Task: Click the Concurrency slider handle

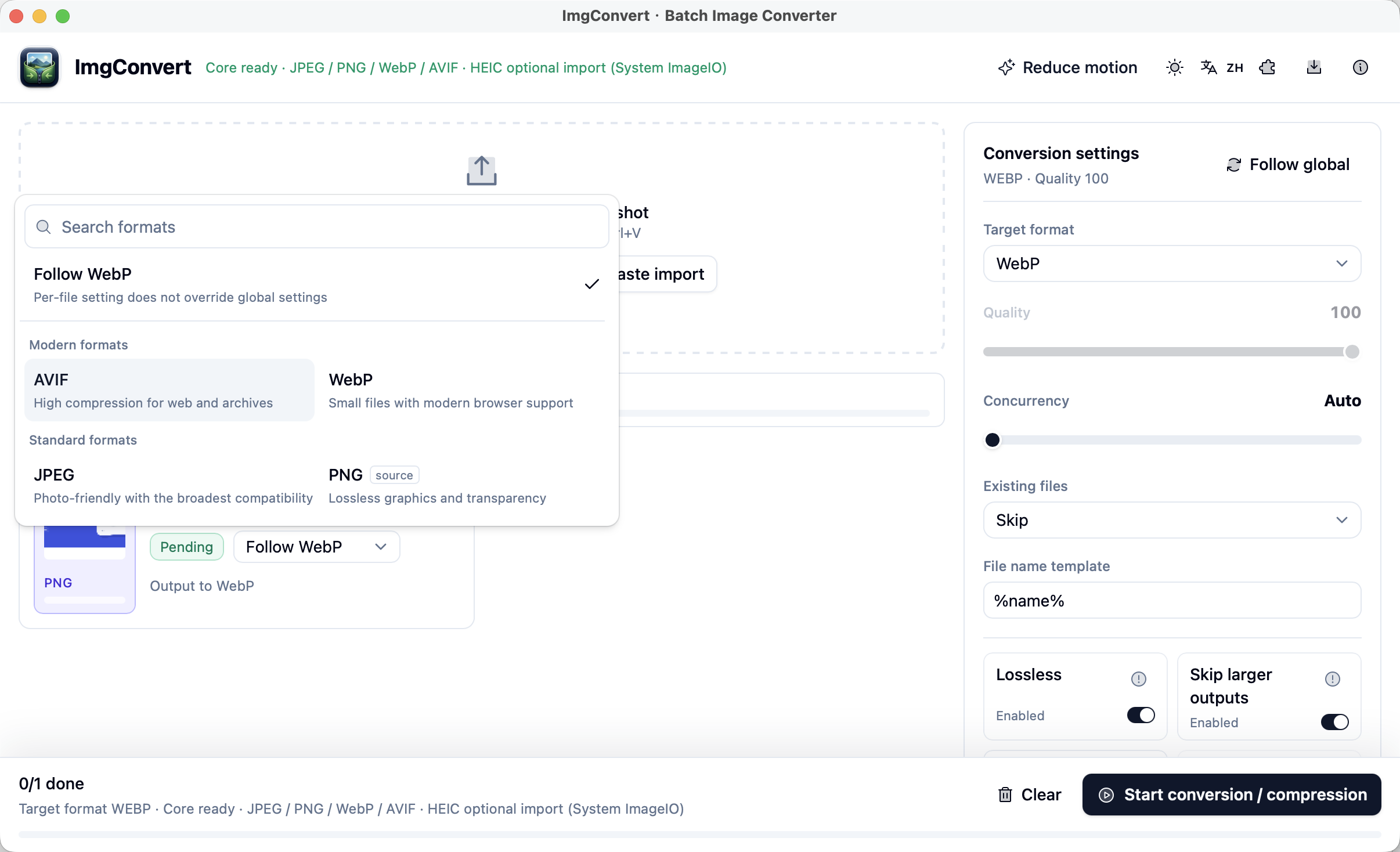Action: (x=993, y=440)
